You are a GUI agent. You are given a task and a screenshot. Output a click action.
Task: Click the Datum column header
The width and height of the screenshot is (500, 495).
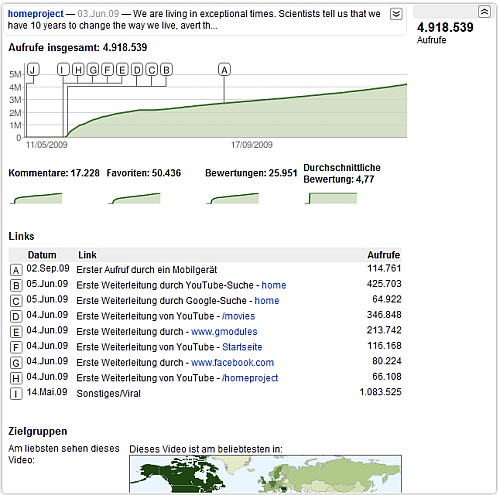pos(42,255)
